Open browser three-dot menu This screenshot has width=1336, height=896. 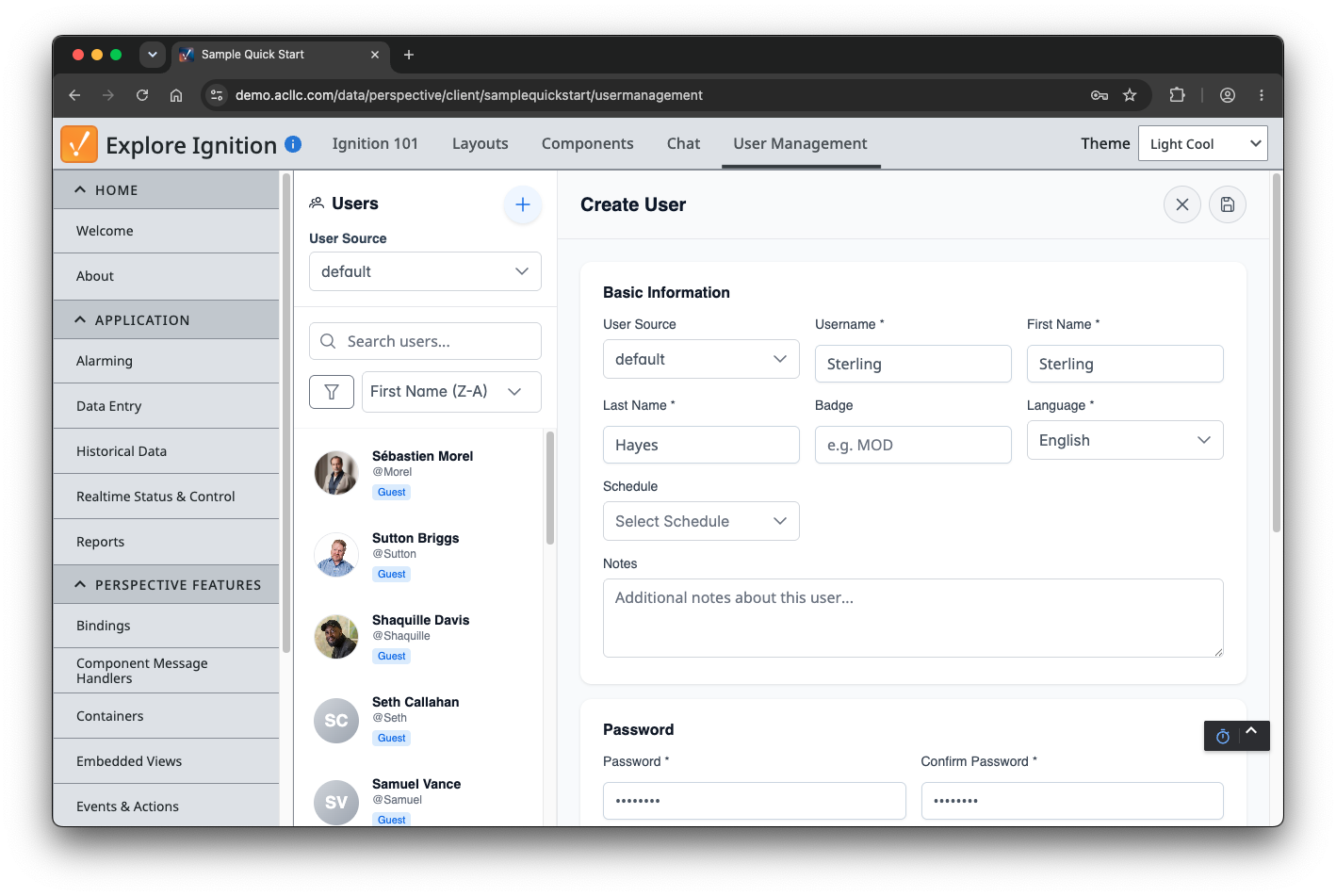coord(1262,95)
